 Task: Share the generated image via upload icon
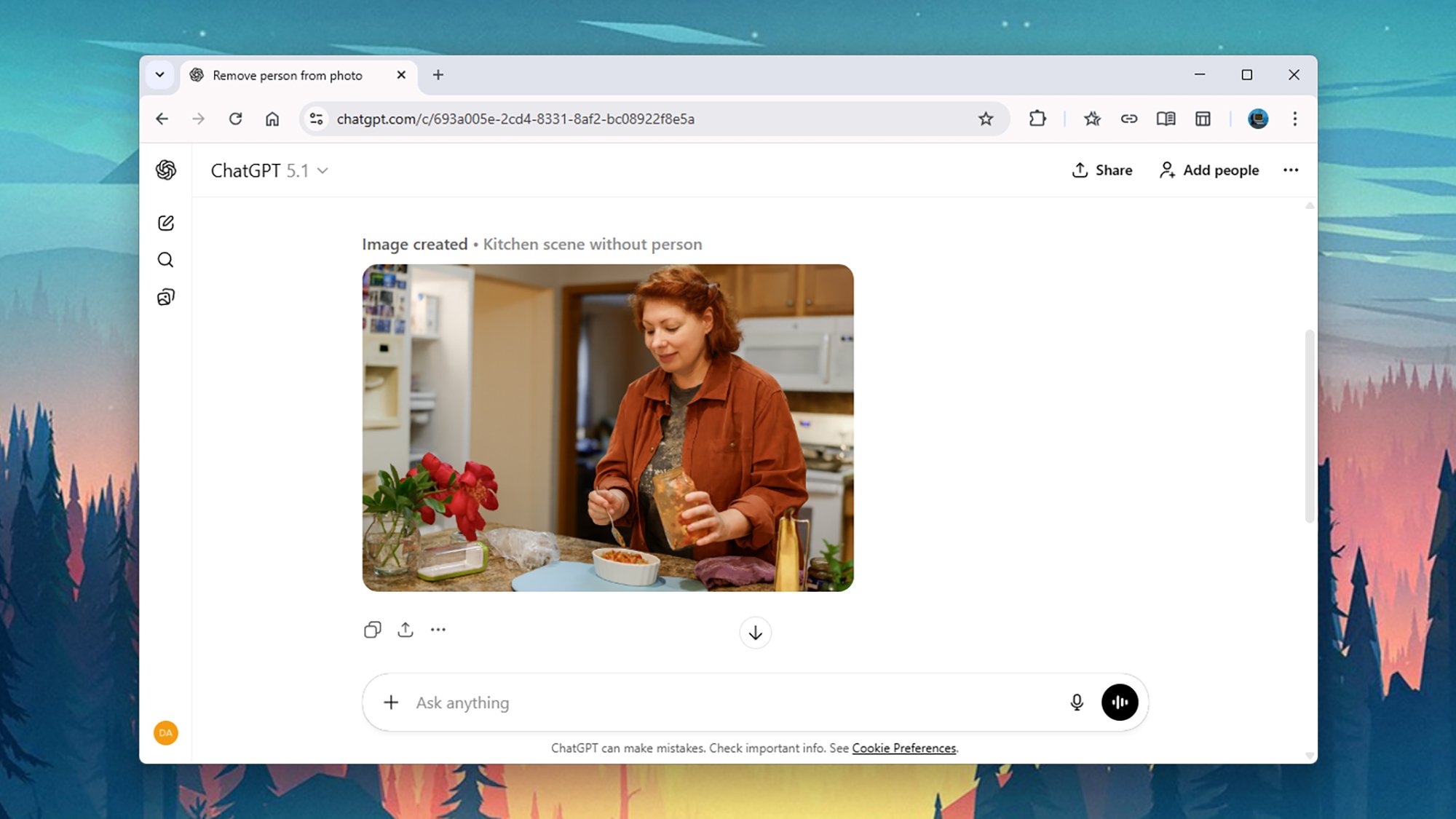[405, 630]
